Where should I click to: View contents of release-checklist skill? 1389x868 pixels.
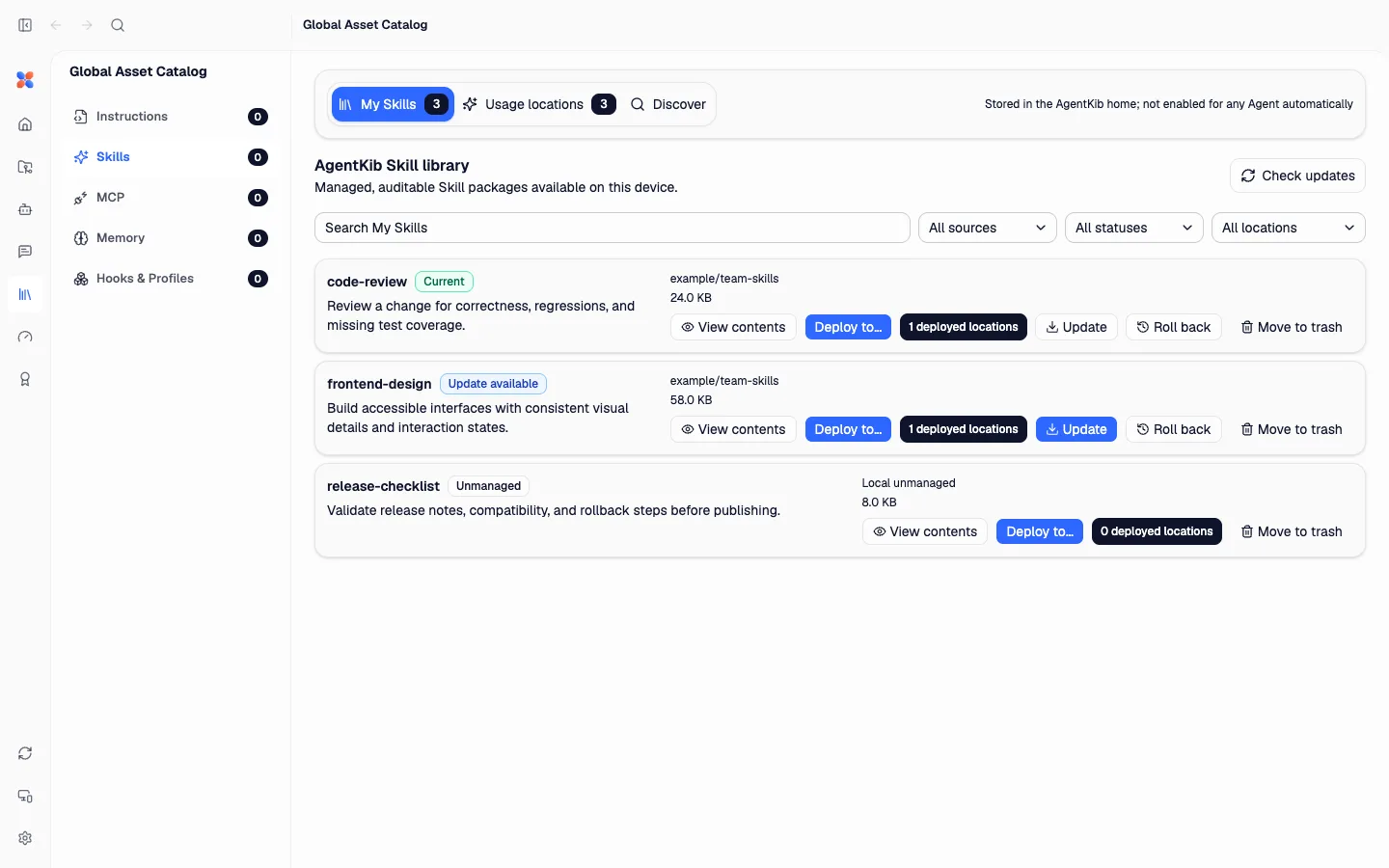tap(925, 531)
